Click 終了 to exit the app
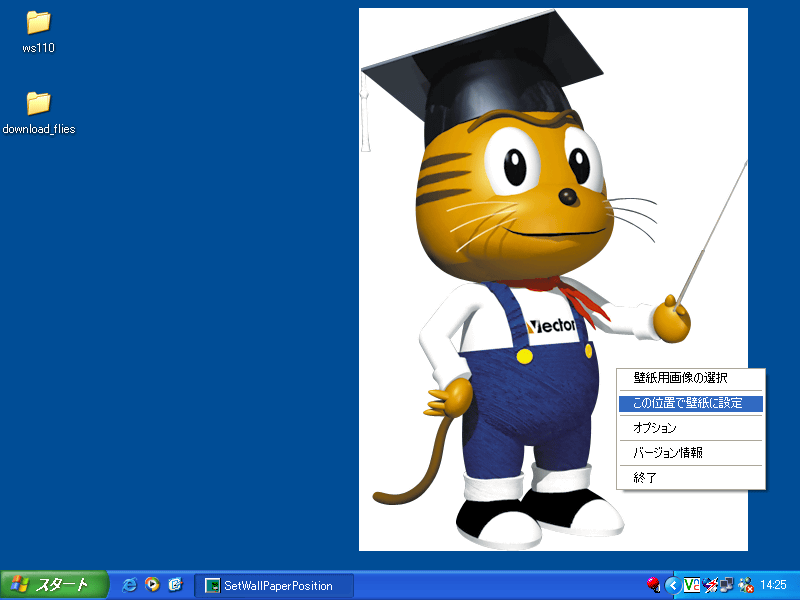This screenshot has height=600, width=800. 690,478
